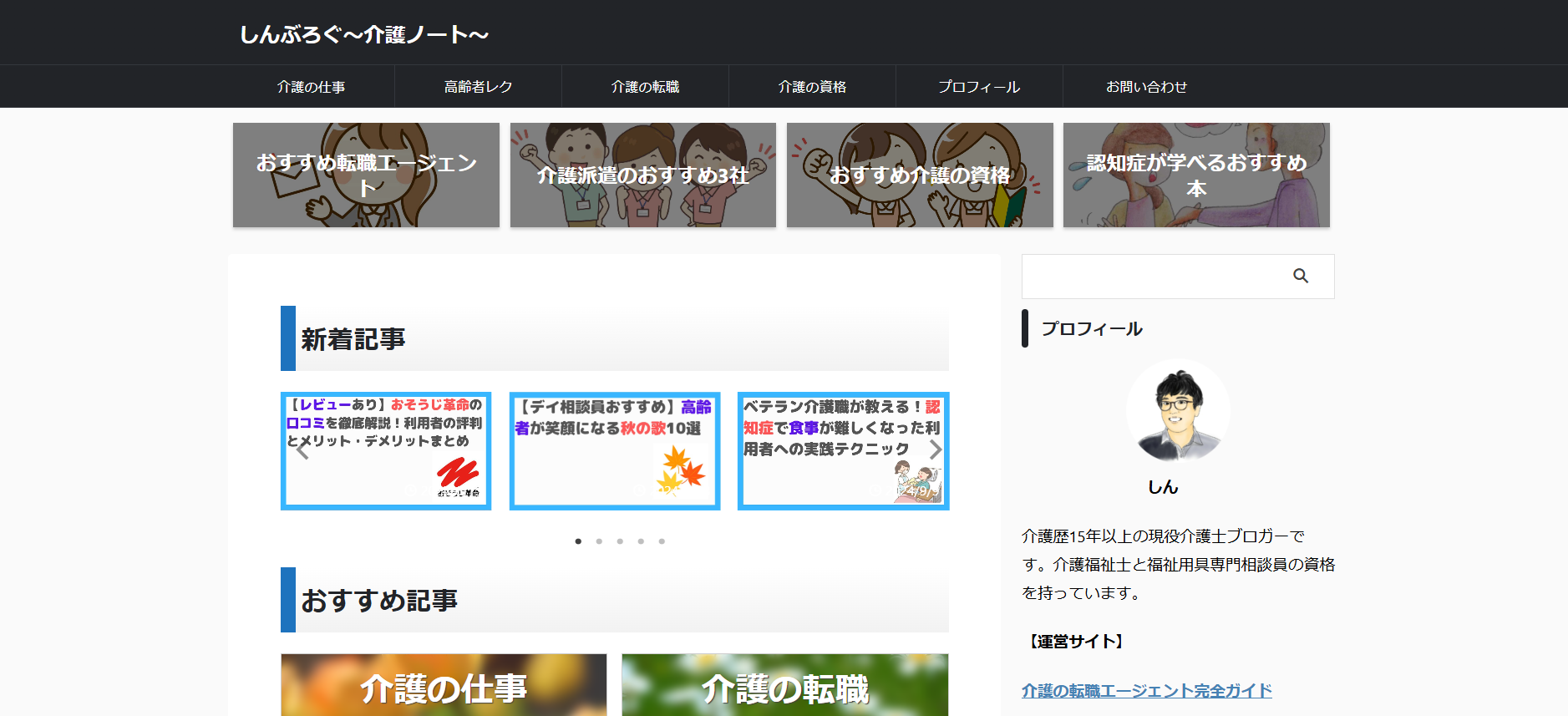Viewport: 1568px width, 716px height.
Task: Select the third carousel pagination dot
Action: (620, 541)
